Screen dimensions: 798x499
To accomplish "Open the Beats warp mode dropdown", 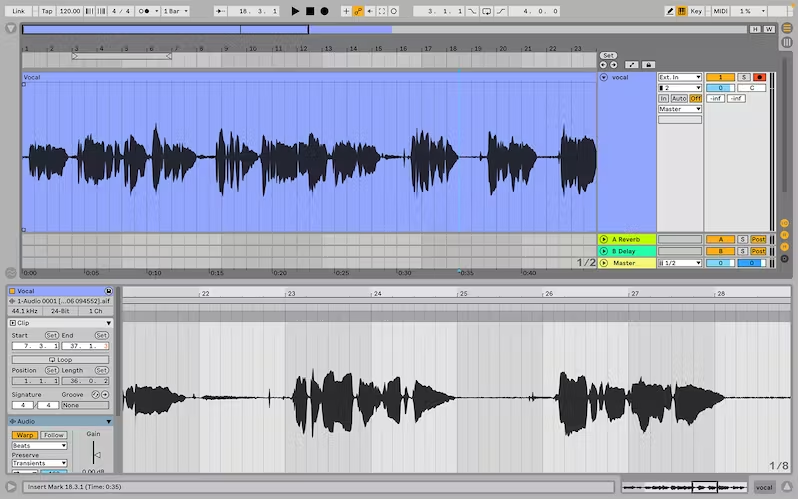I will [x=39, y=446].
